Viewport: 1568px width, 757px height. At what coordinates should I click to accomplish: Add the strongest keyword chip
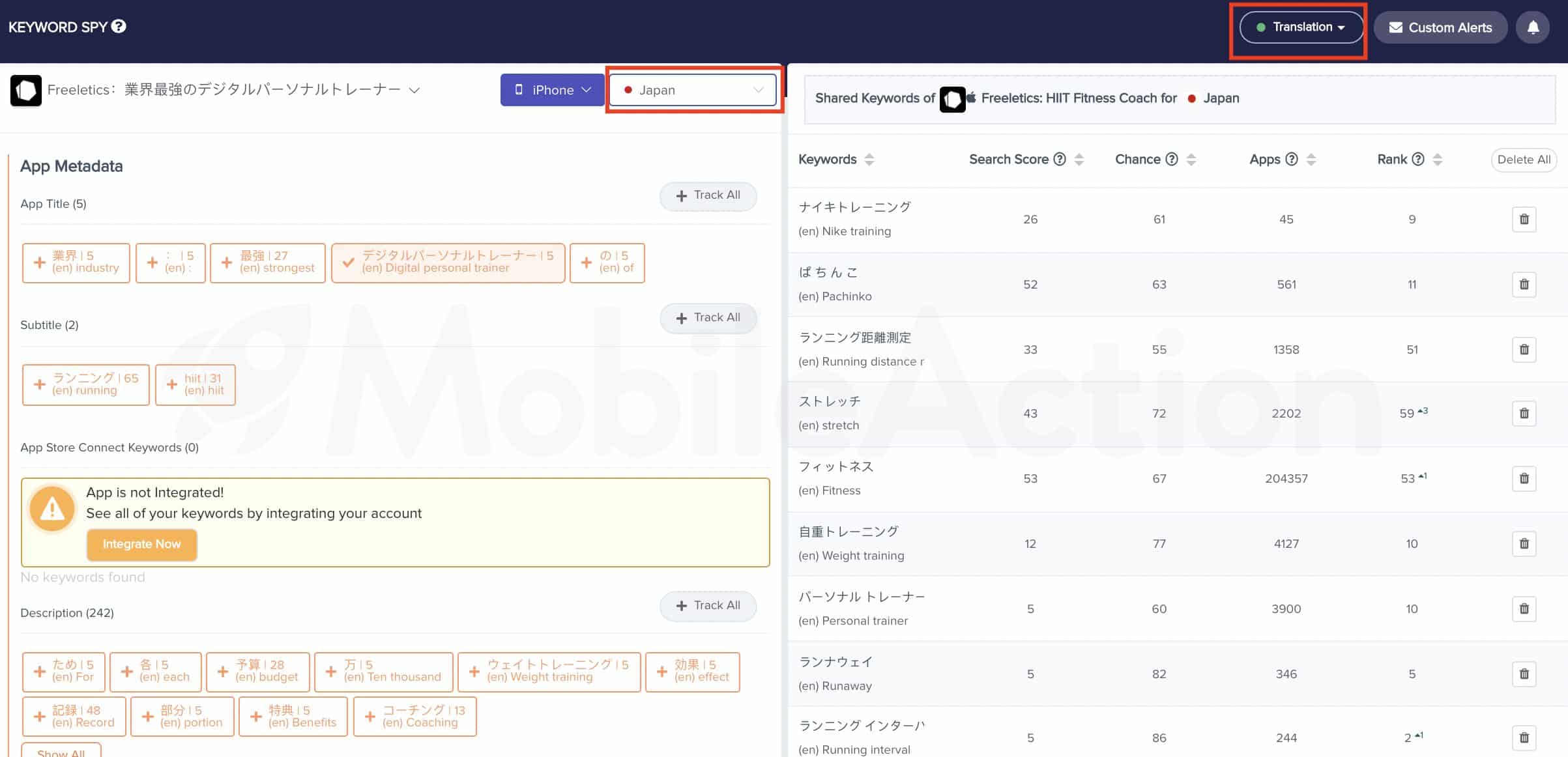(x=268, y=263)
